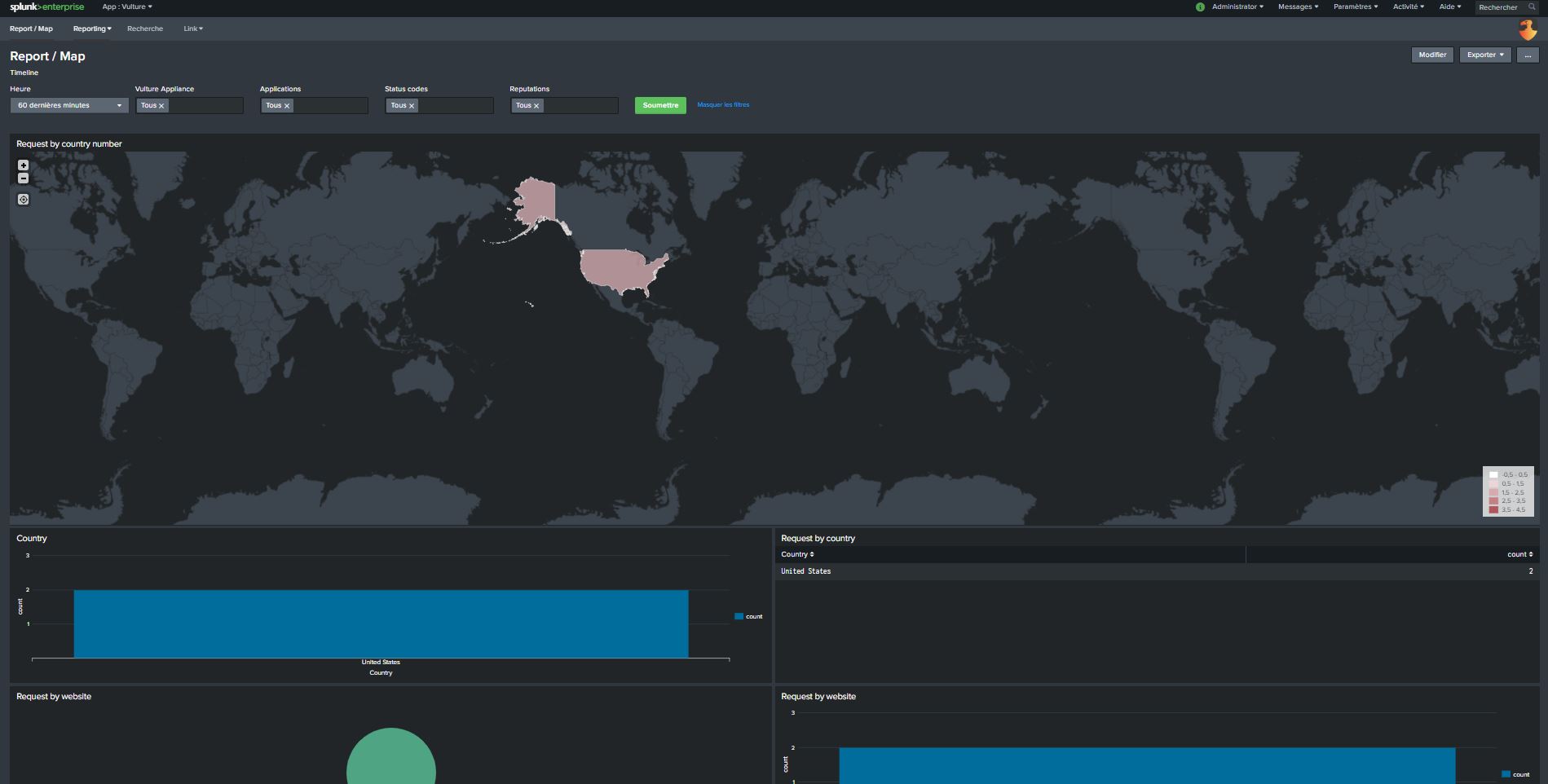Toggle count legend in Country chart
Viewport: 1548px width, 784px height.
(748, 617)
